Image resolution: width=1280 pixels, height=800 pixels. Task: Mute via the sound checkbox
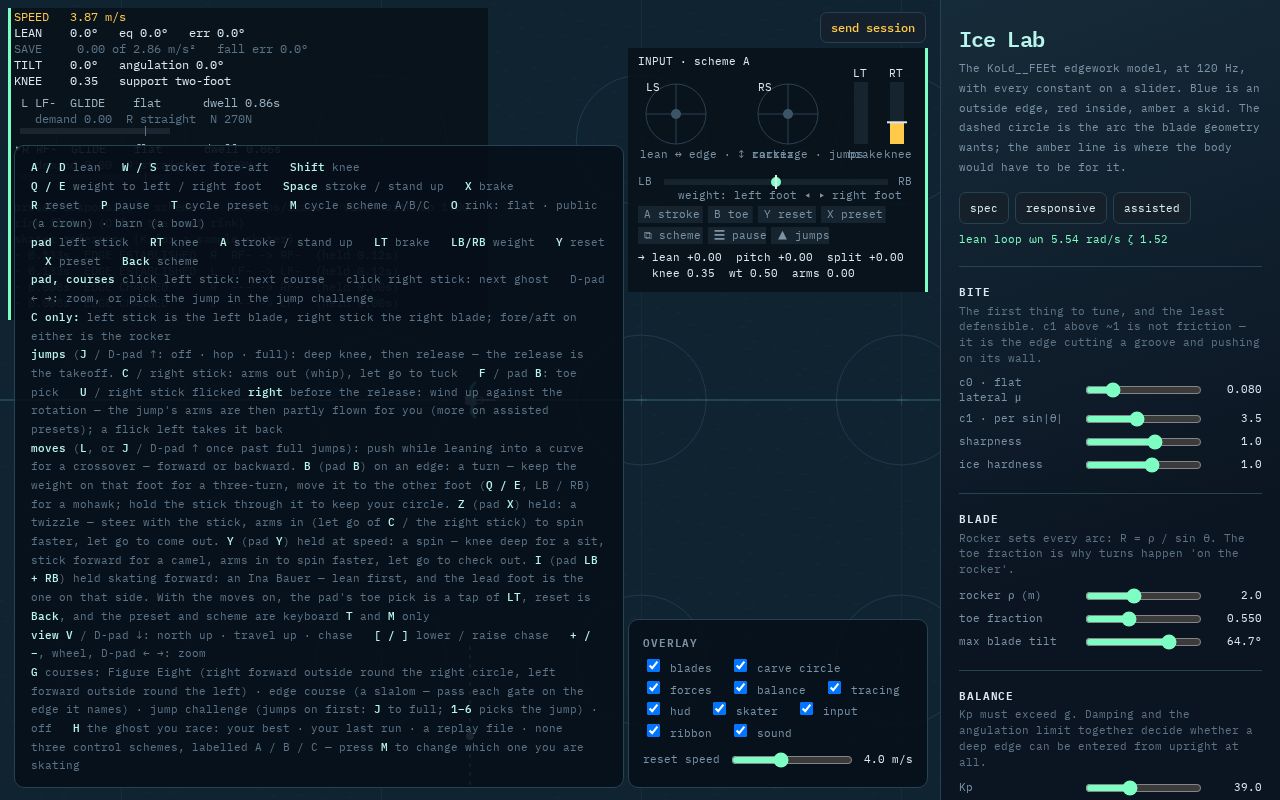point(741,731)
